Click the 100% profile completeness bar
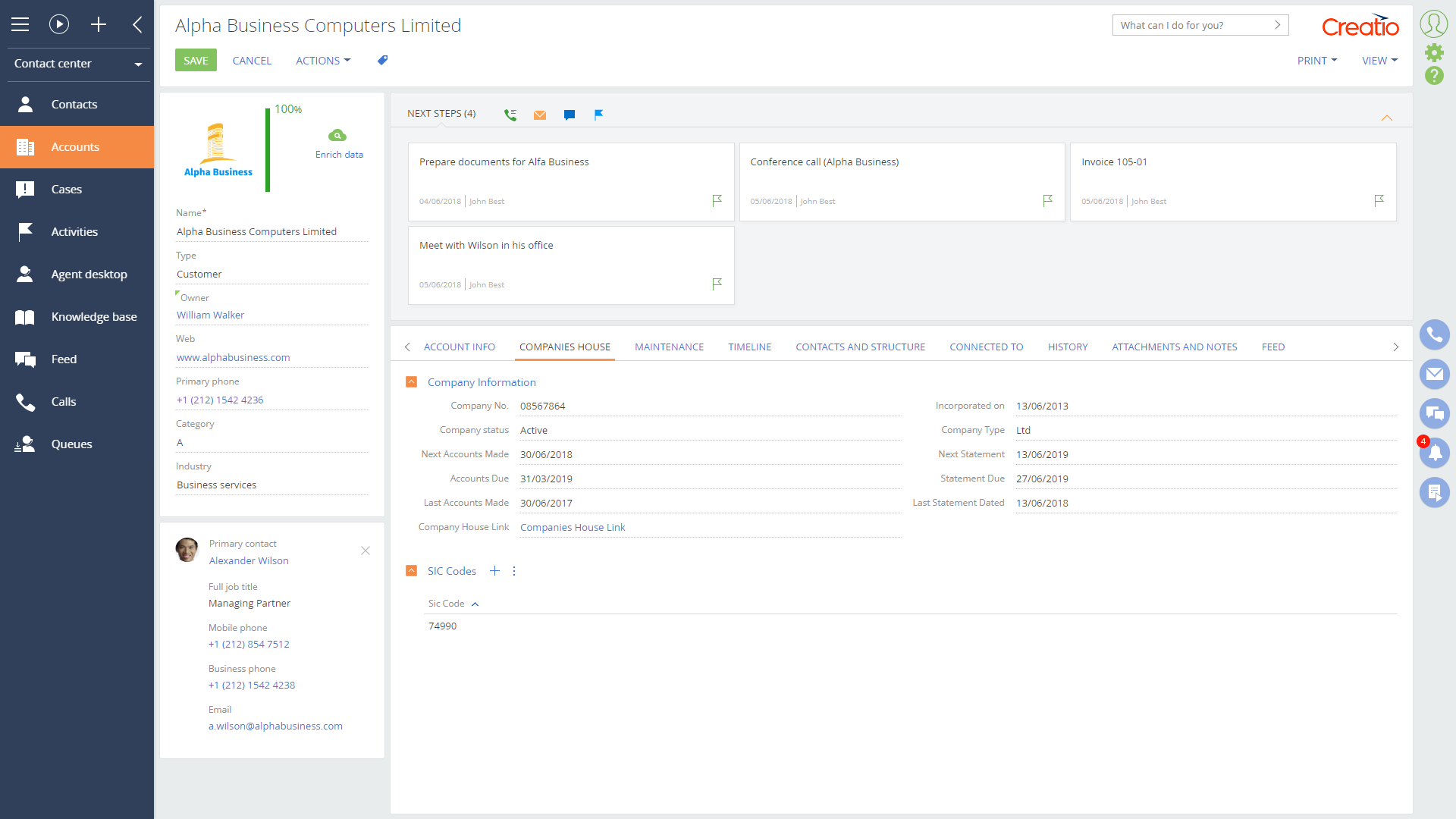1456x819 pixels. 268,149
